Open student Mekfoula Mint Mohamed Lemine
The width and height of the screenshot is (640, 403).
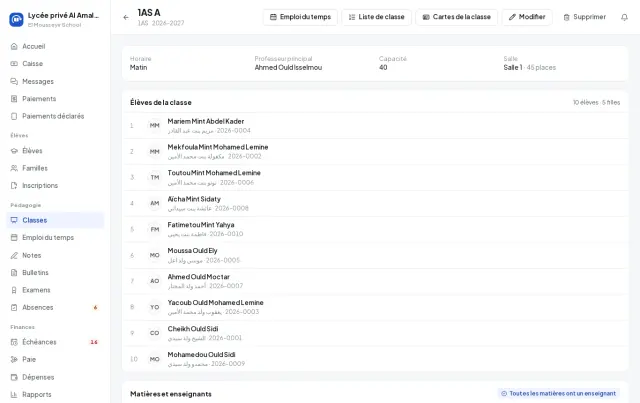point(375,151)
